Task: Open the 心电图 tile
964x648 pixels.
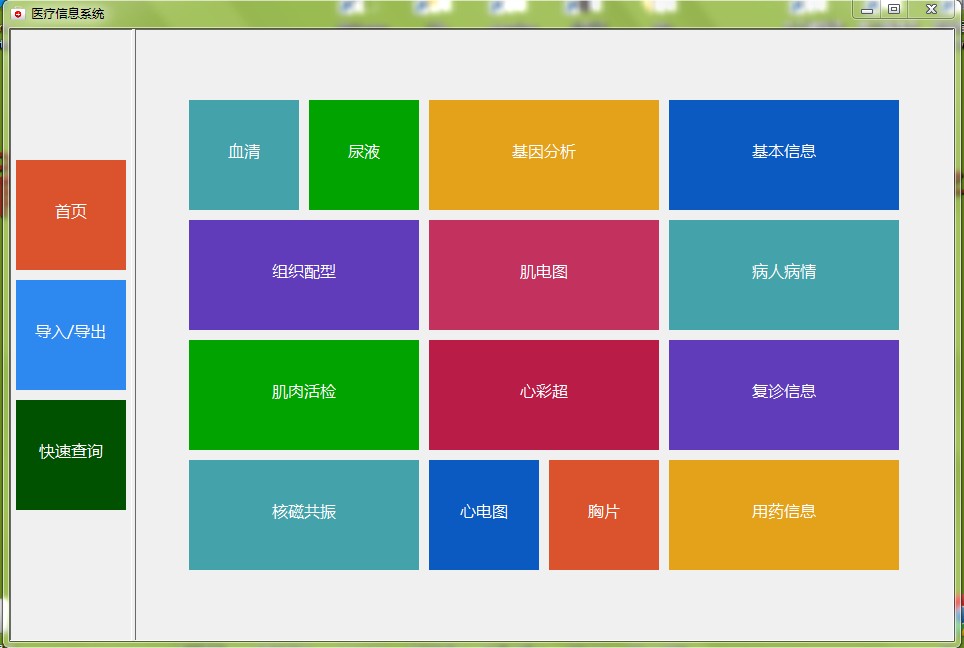Action: coord(484,515)
